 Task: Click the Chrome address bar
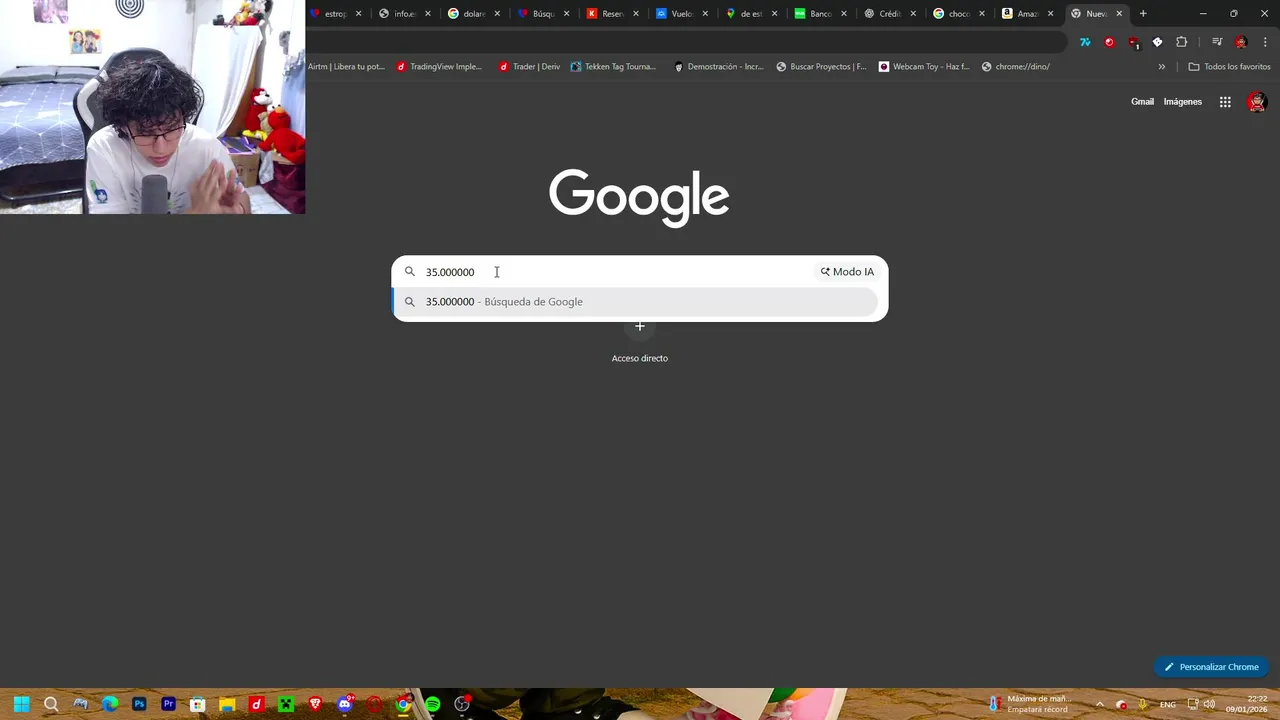click(x=685, y=42)
